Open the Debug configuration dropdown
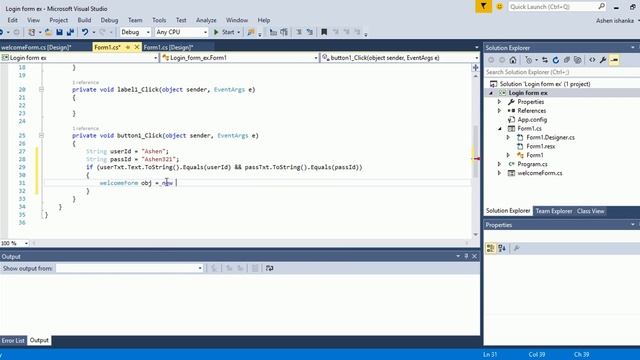 [x=148, y=32]
